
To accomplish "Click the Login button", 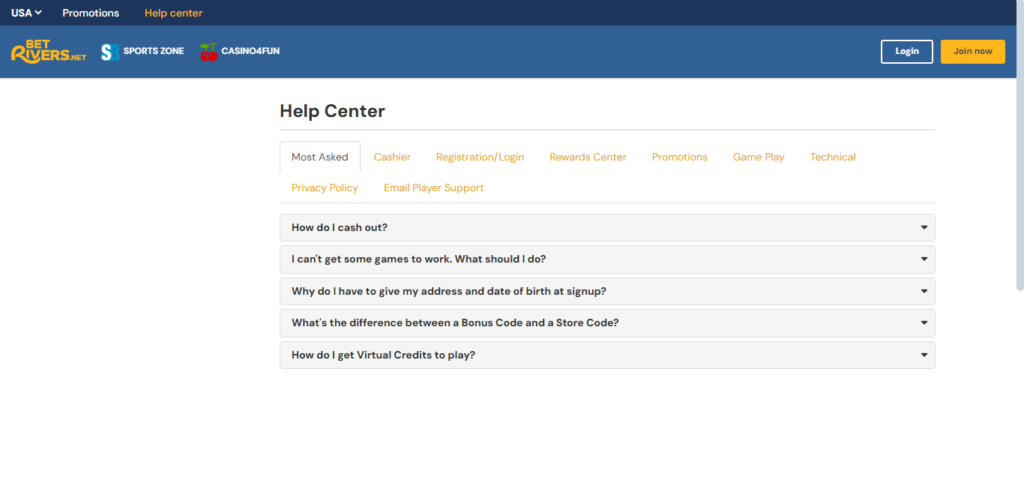I will tap(906, 52).
